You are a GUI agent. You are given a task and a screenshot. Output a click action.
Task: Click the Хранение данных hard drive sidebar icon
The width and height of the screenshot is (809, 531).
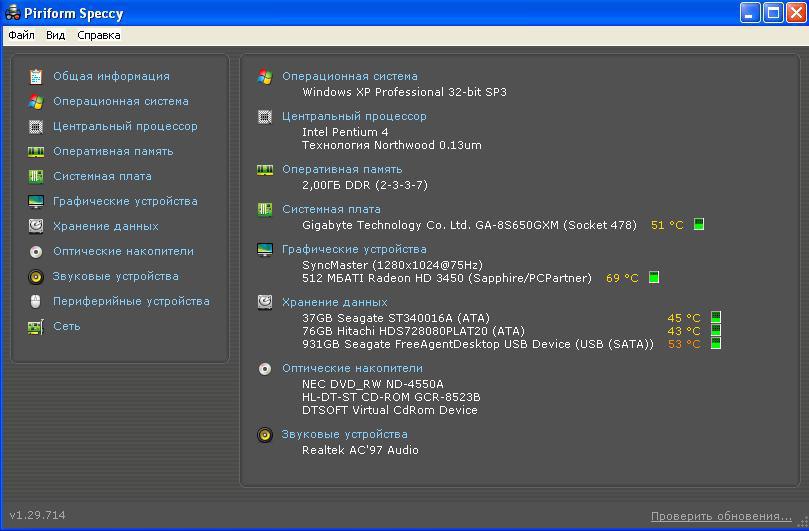(x=36, y=226)
